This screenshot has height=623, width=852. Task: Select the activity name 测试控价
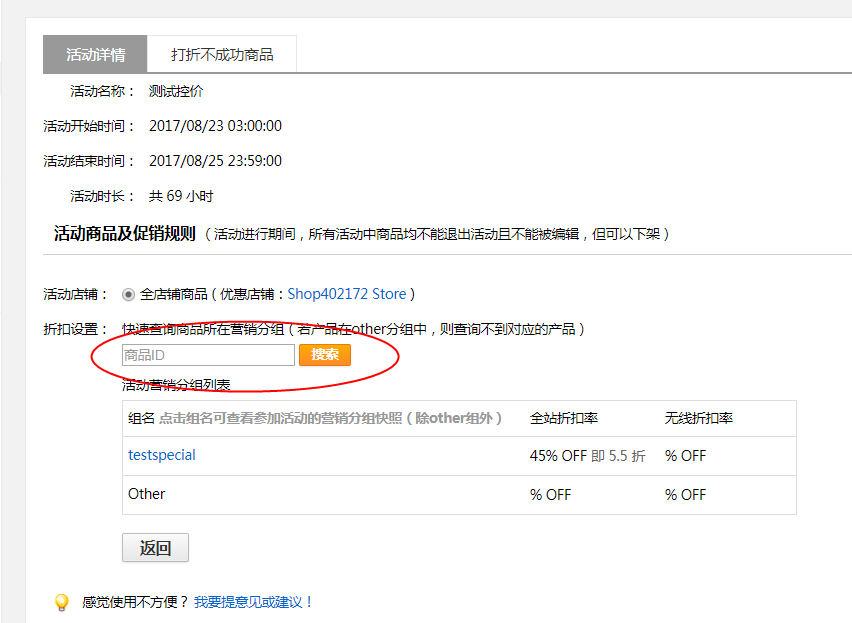point(176,91)
